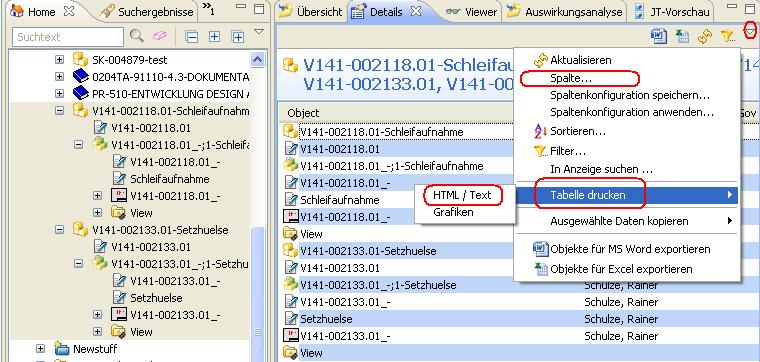Select Schleifaufnahme row in Details table
The width and height of the screenshot is (760, 362).
pyautogui.click(x=340, y=200)
